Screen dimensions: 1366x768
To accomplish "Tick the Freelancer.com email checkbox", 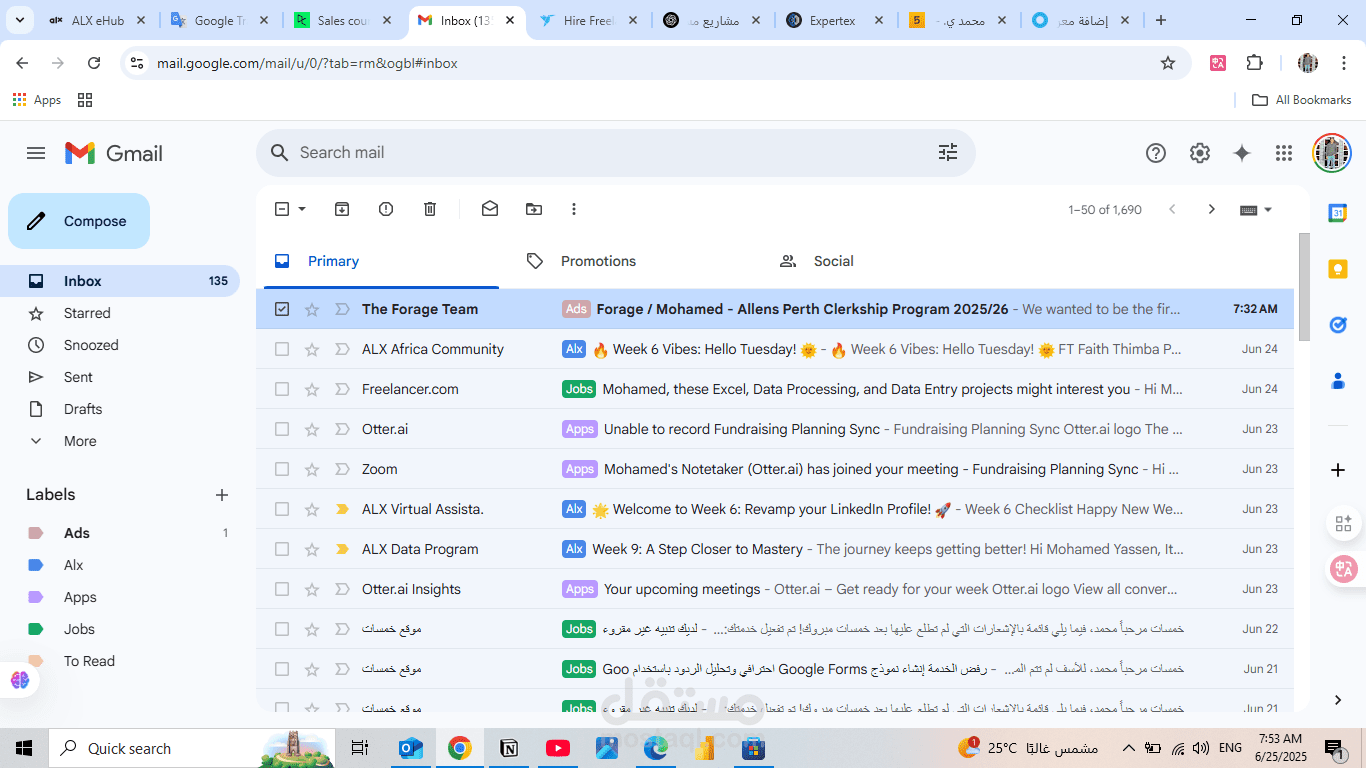I will (x=282, y=389).
